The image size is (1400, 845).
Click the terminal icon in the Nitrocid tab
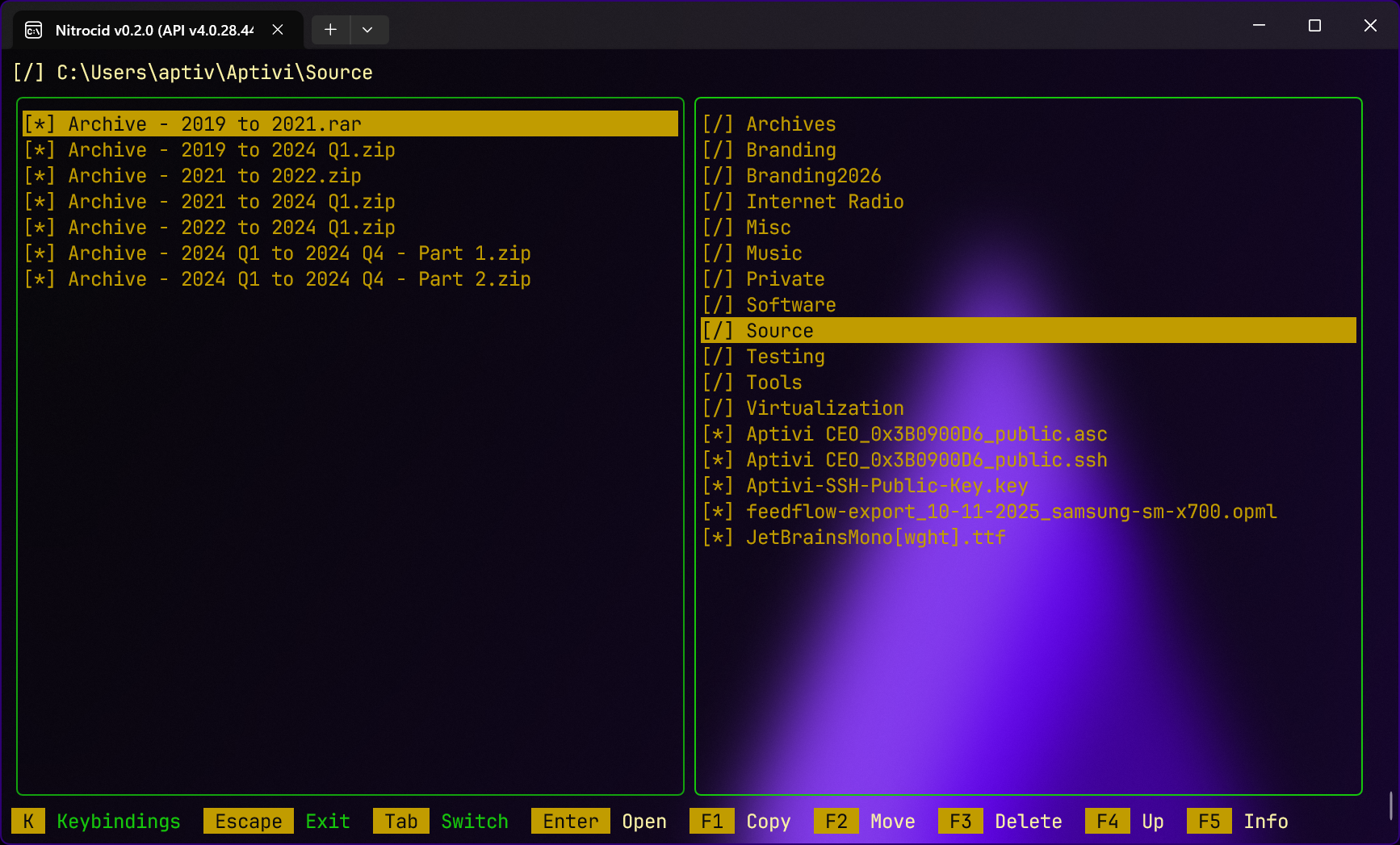pos(34,30)
